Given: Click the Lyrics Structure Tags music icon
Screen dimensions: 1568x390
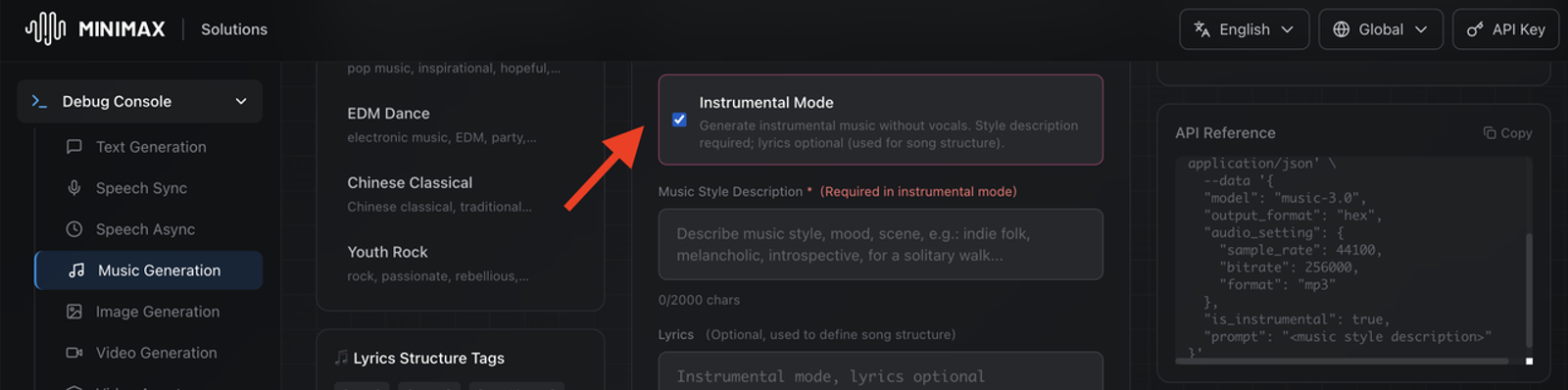Looking at the screenshot, I should pos(341,358).
